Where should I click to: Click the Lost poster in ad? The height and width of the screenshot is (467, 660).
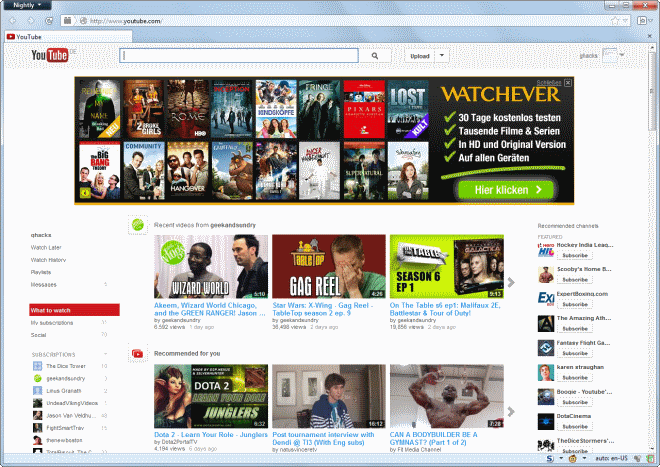408,109
